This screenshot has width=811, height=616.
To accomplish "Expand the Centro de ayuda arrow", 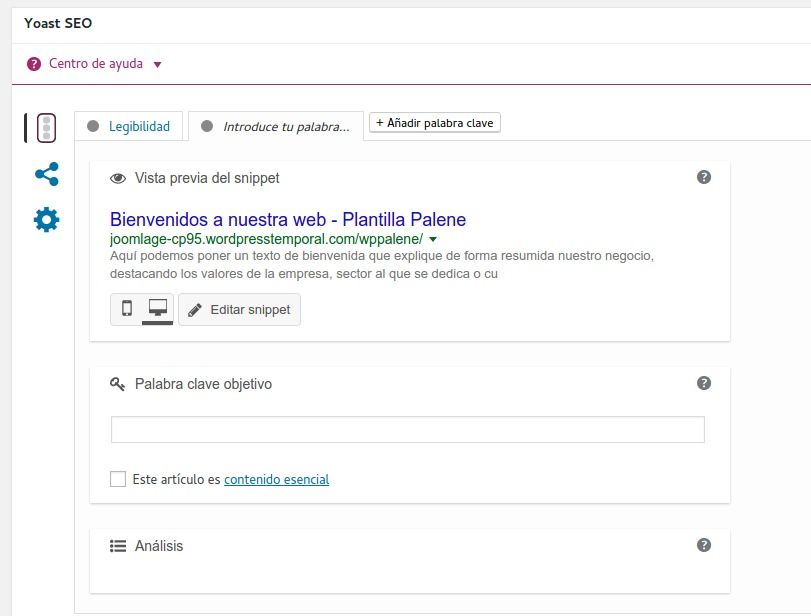I will tap(157, 65).
